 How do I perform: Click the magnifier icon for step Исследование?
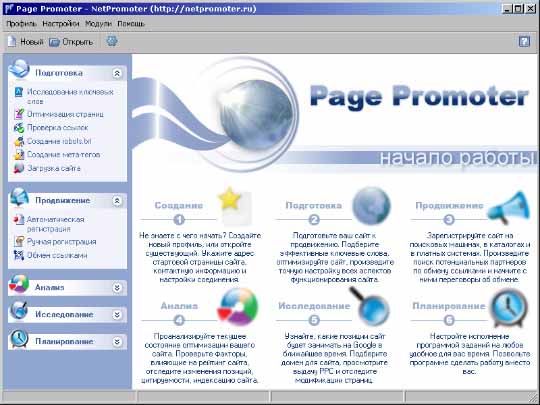[x=370, y=307]
